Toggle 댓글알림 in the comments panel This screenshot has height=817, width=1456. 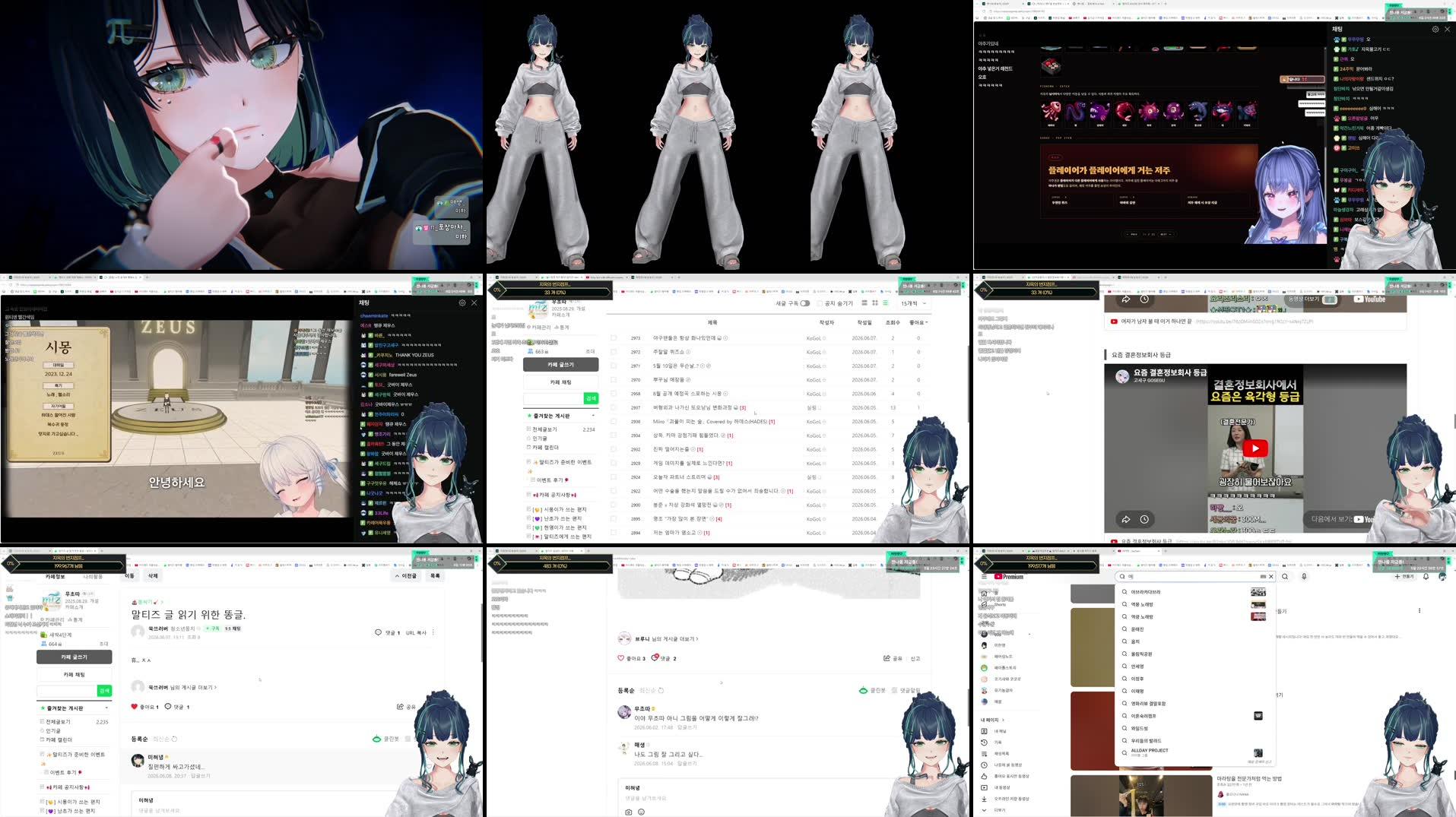(x=906, y=690)
